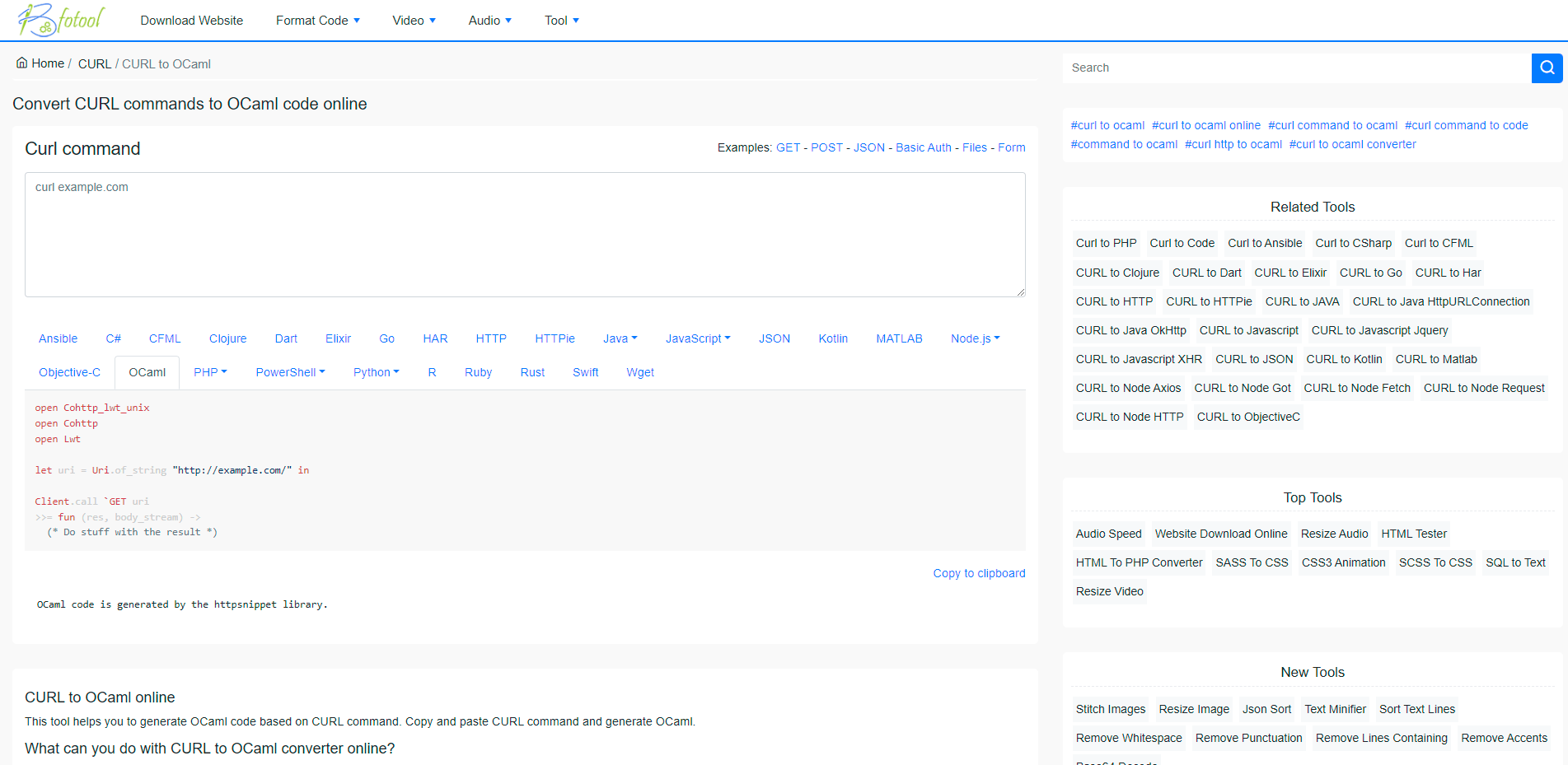Open the Python dropdown in language tabs

[x=376, y=371]
